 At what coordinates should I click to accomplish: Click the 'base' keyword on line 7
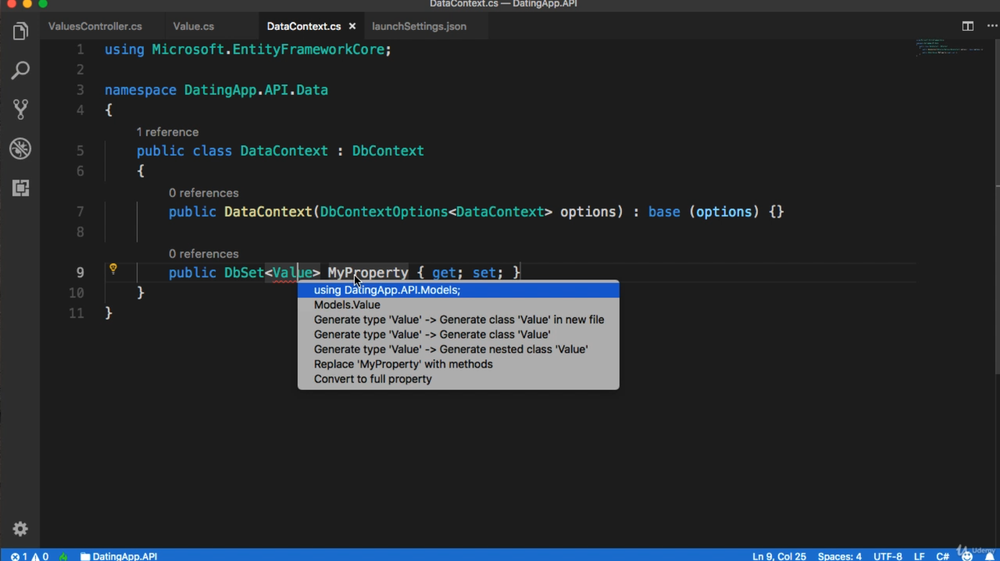[664, 212]
